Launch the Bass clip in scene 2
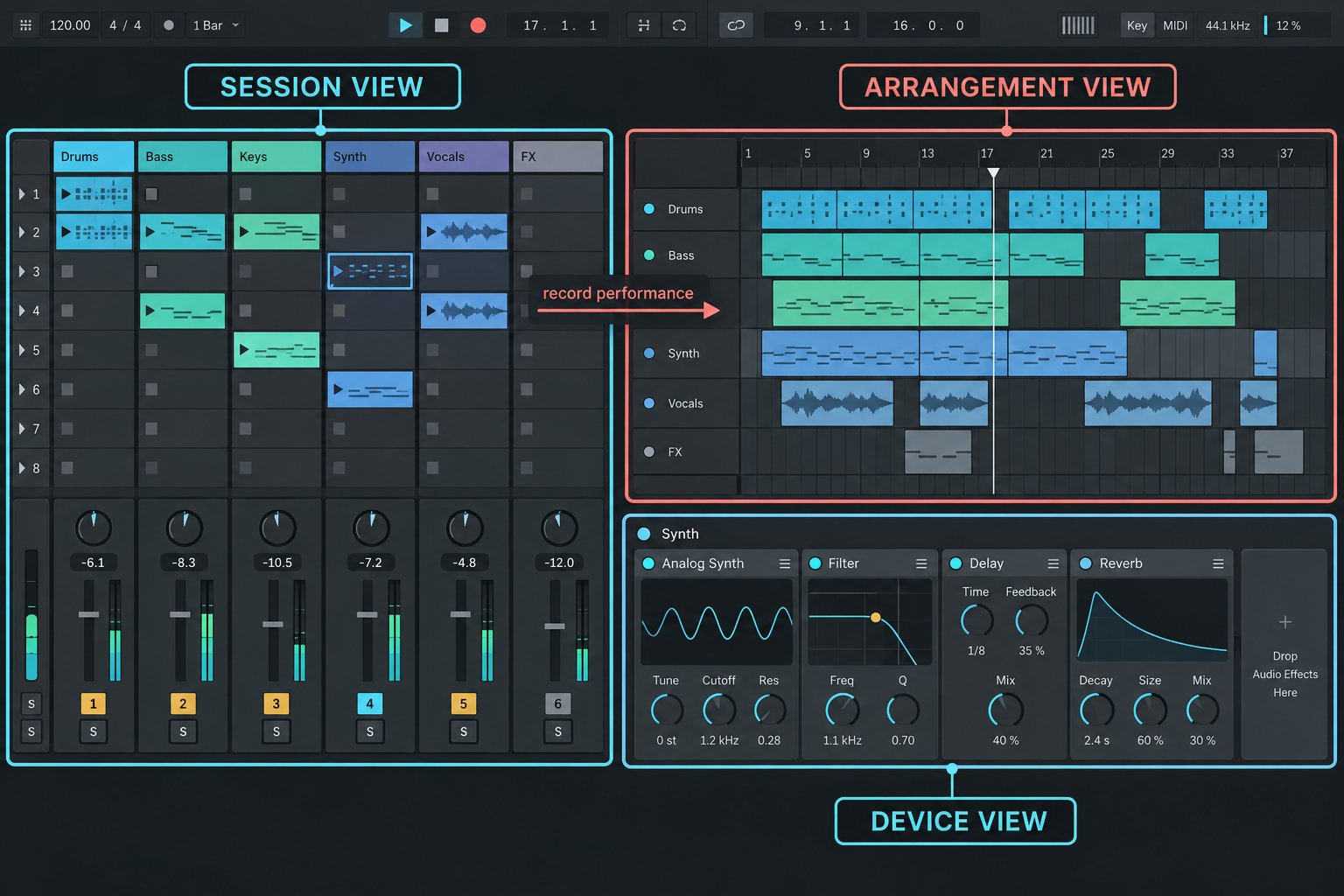Screen dimensions: 1344x896 coord(150,232)
